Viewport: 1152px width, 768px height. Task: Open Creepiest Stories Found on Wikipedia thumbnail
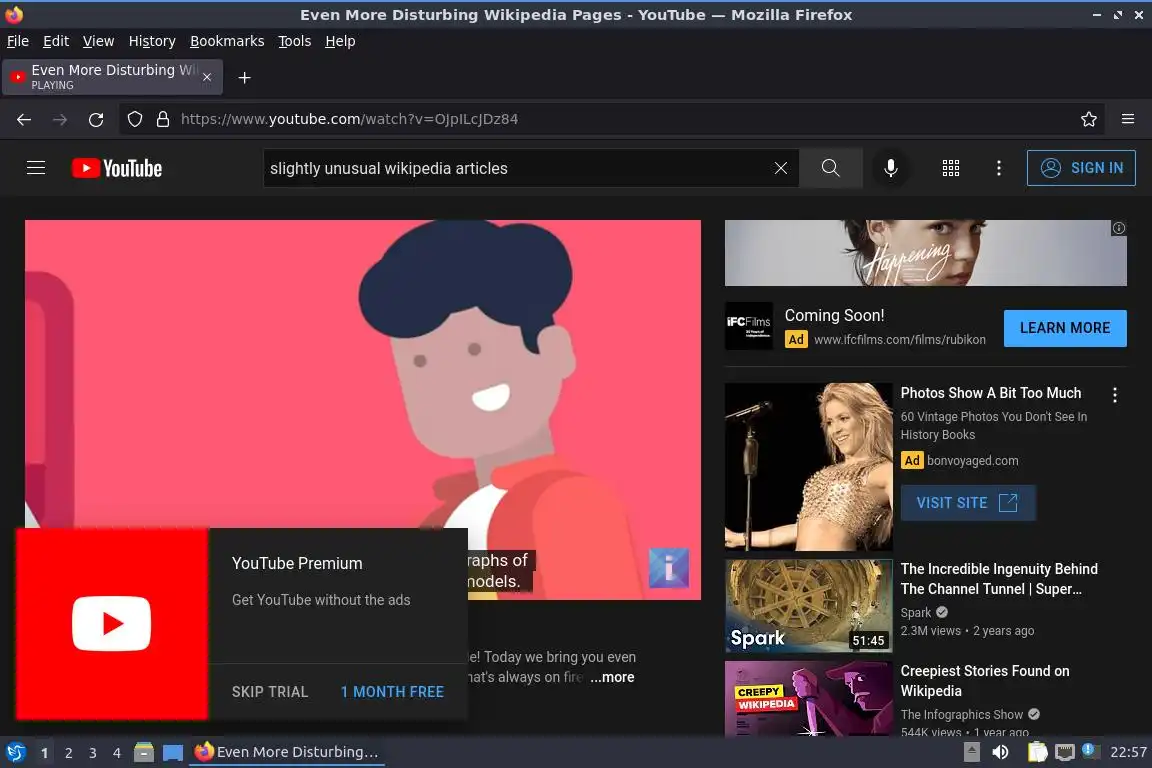(808, 698)
